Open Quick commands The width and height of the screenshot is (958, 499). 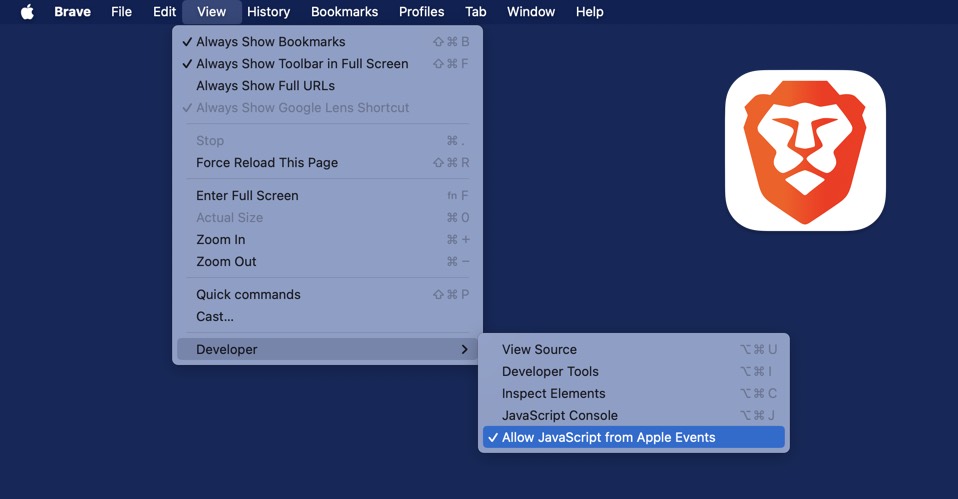point(327,294)
